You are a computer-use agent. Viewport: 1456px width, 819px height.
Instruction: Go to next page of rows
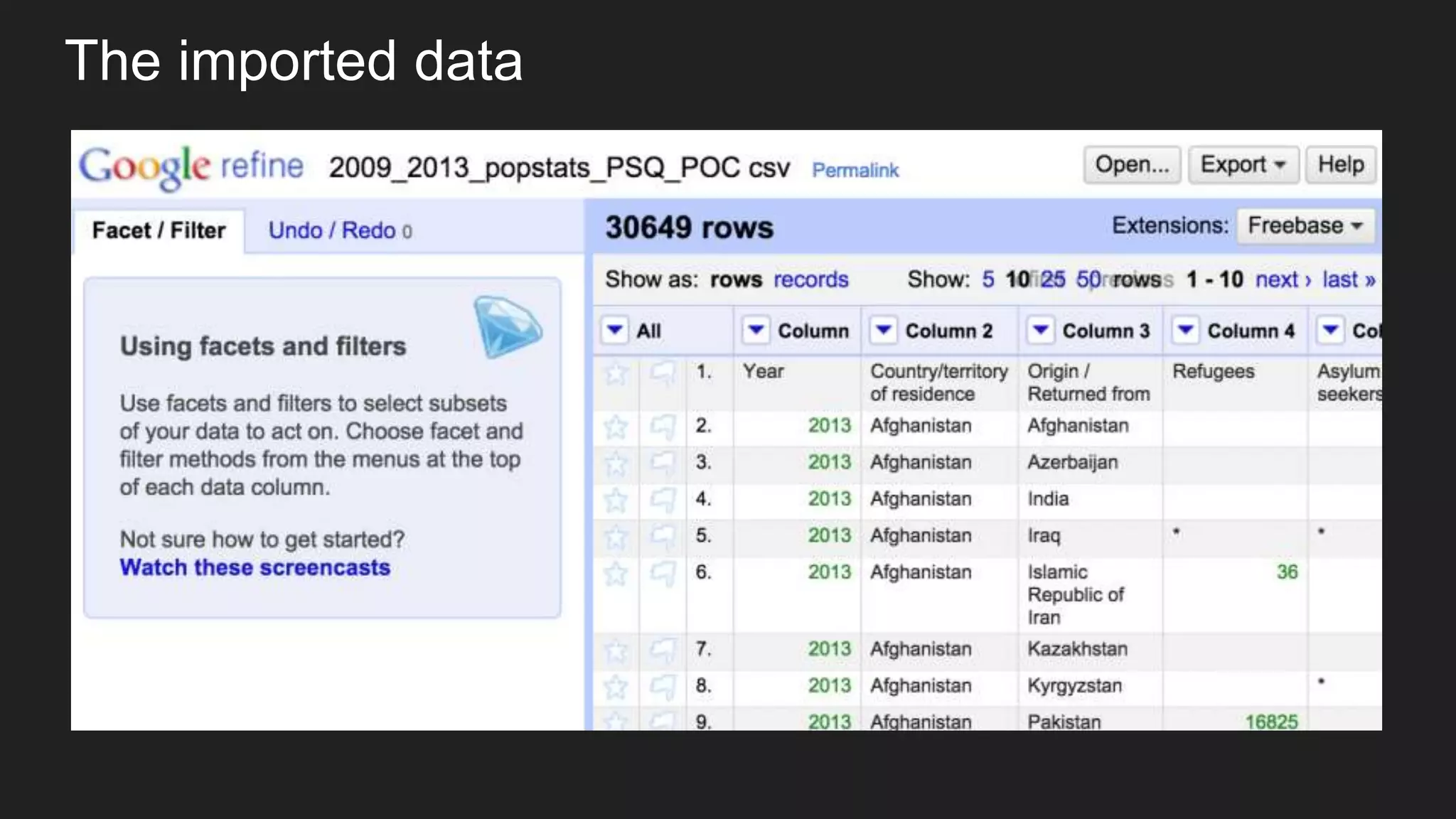tap(1283, 279)
